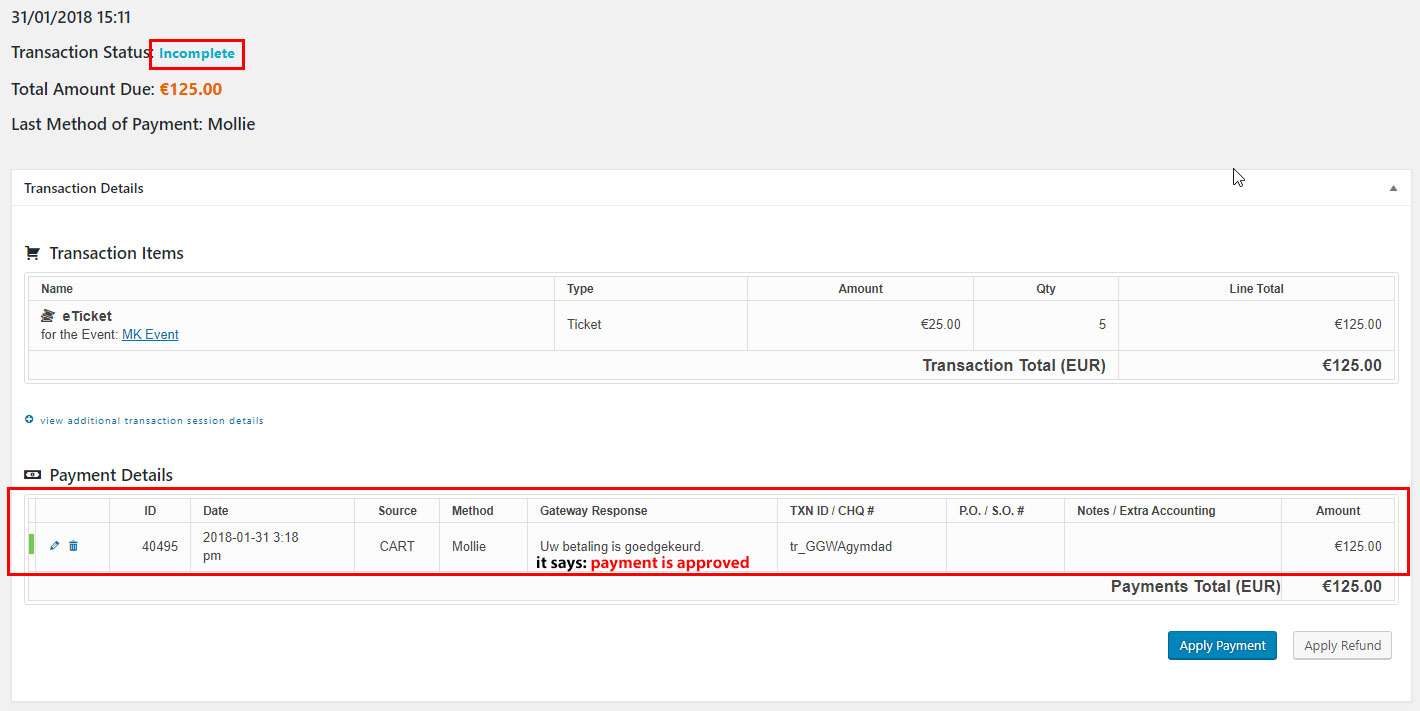Click the TXN ID / CHQ # column header

832,511
